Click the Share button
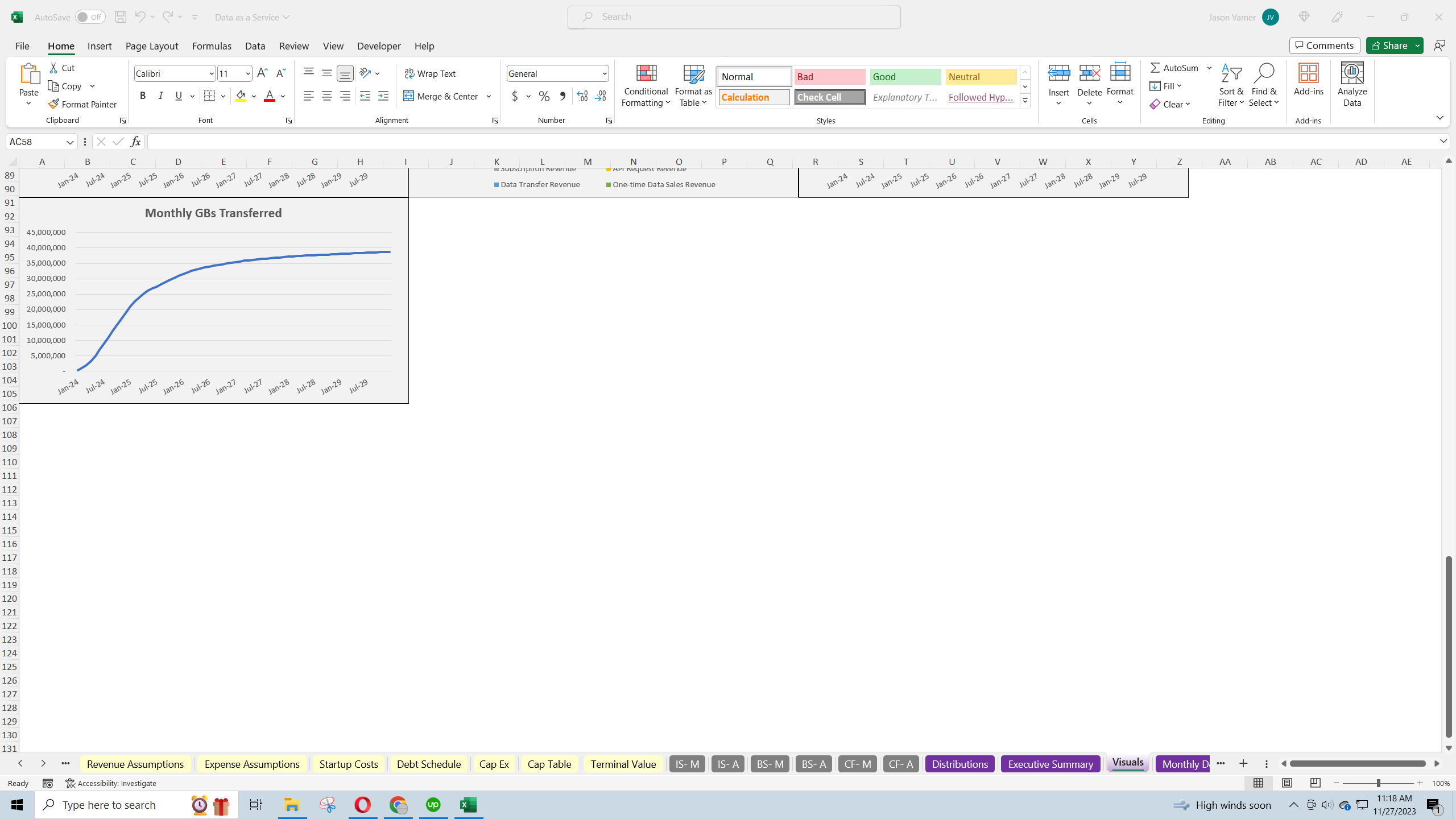The height and width of the screenshot is (819, 1456). (1393, 45)
